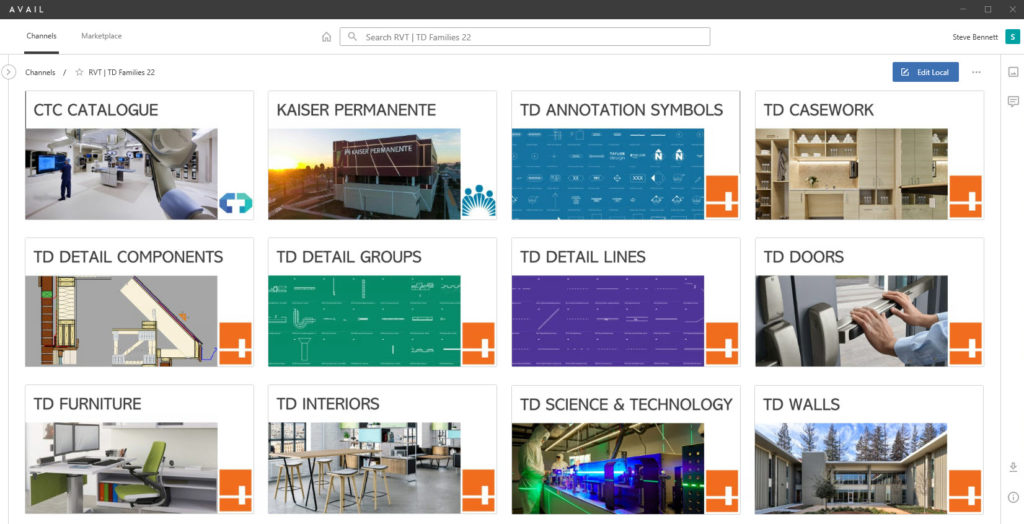
Task: Open the TD Doors handle thumbnail
Action: pyautogui.click(x=852, y=321)
